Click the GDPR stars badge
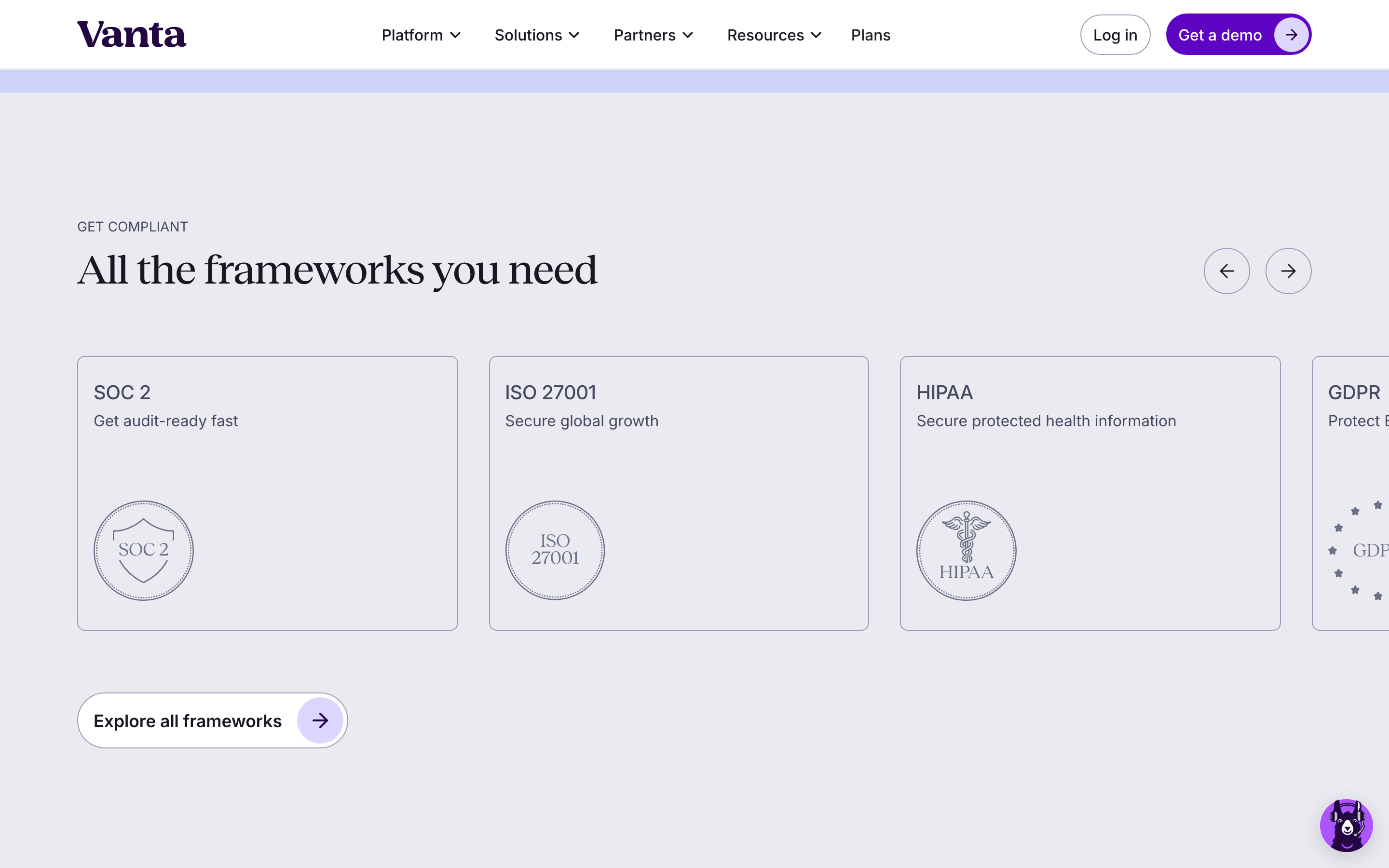This screenshot has height=868, width=1389. pyautogui.click(x=1359, y=551)
